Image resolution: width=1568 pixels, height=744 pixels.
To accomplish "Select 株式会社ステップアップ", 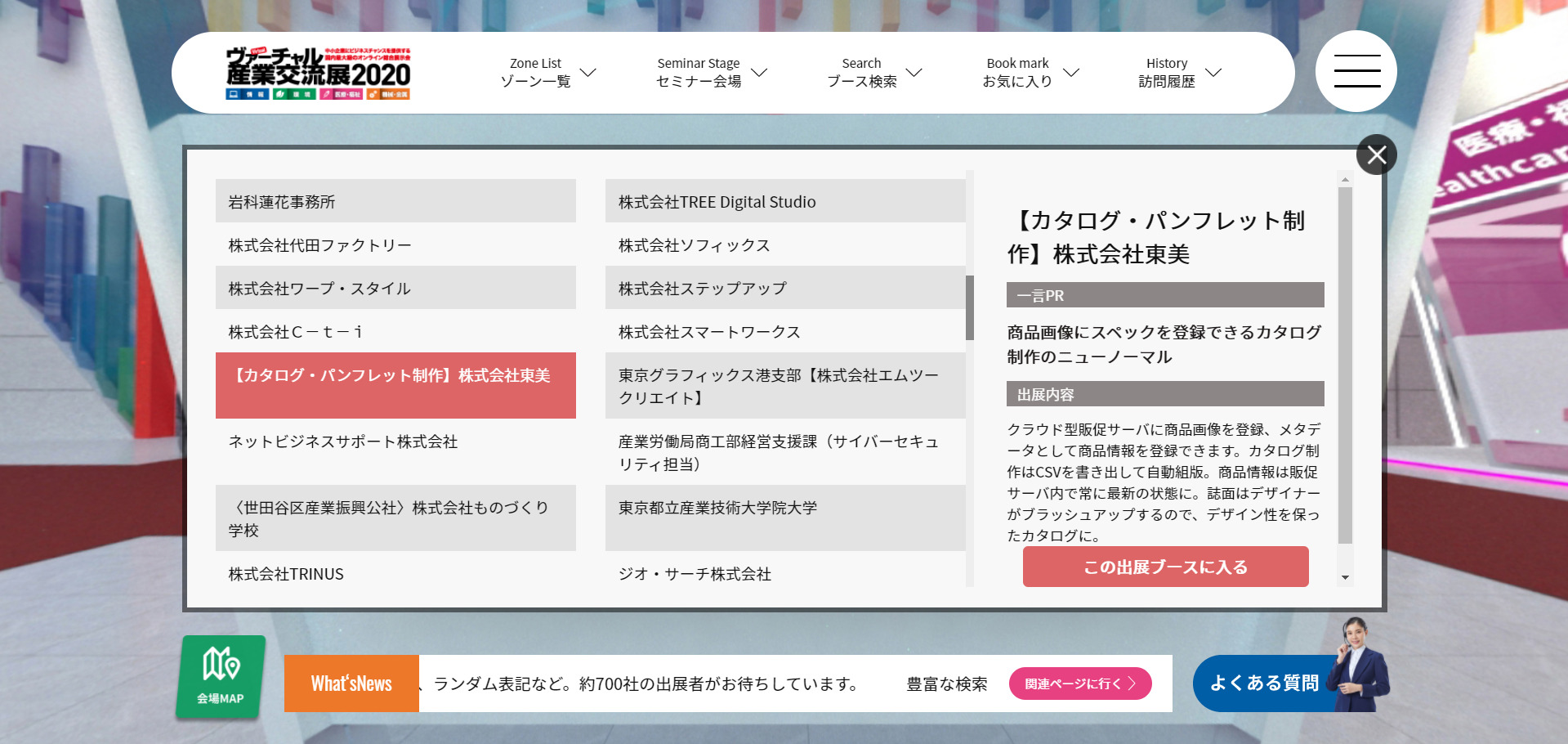I will [x=785, y=288].
